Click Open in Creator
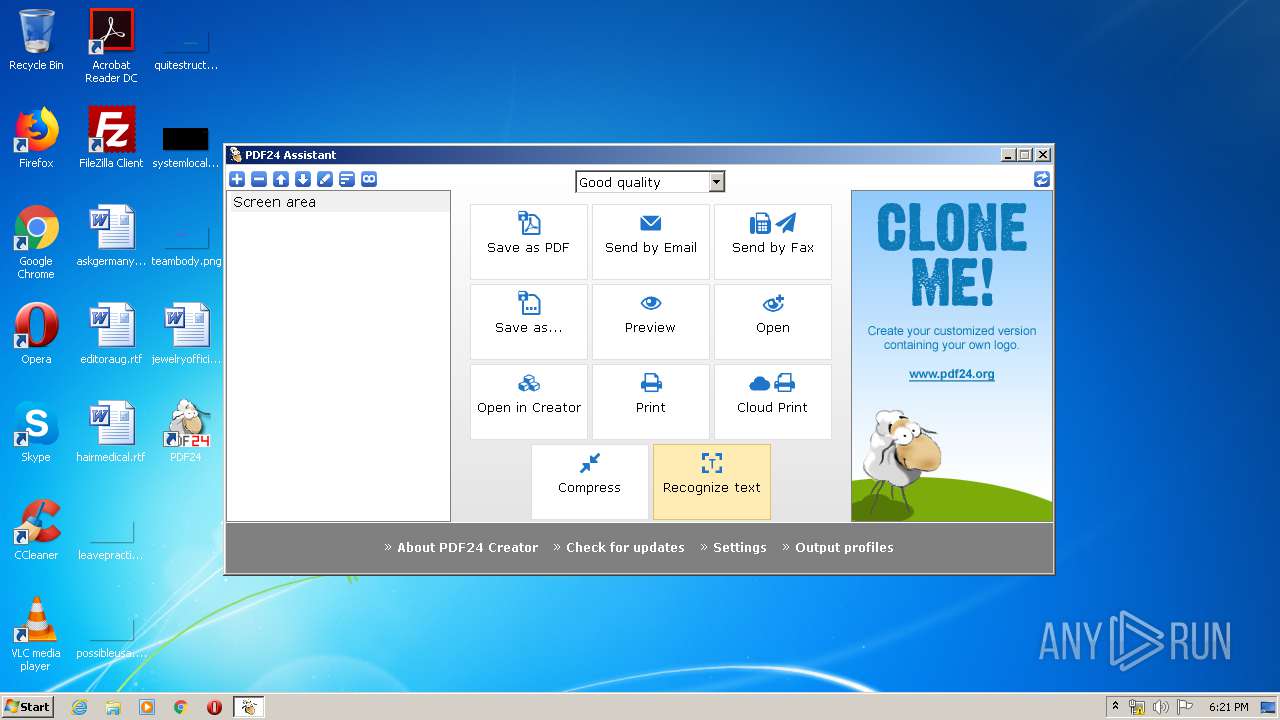 point(529,402)
